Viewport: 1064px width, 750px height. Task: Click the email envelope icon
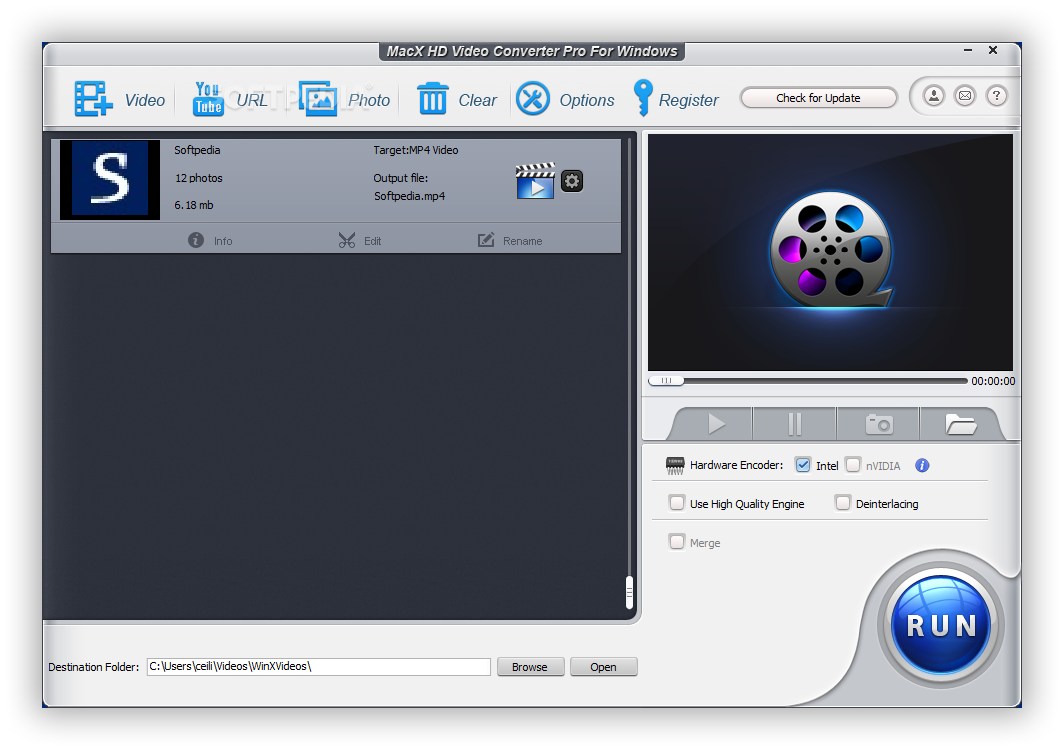(965, 96)
